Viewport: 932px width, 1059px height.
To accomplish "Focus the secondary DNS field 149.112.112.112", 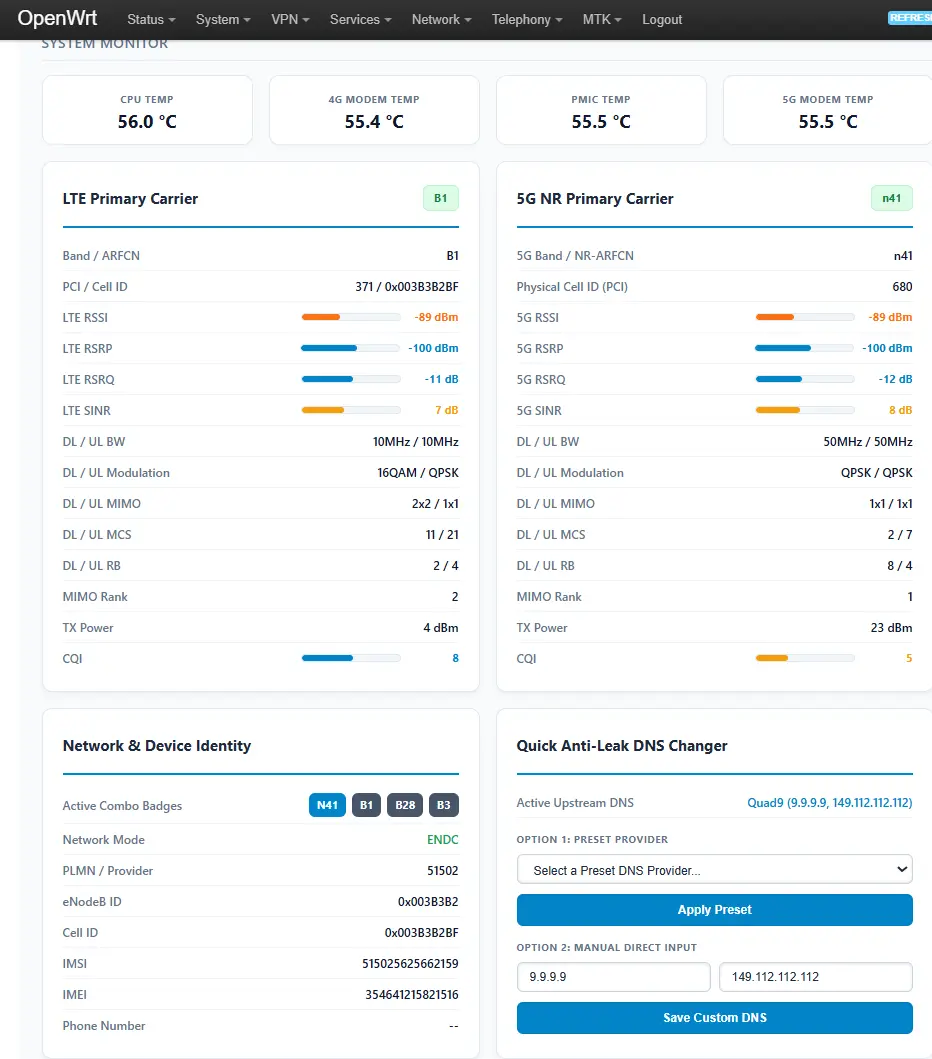I will point(816,977).
